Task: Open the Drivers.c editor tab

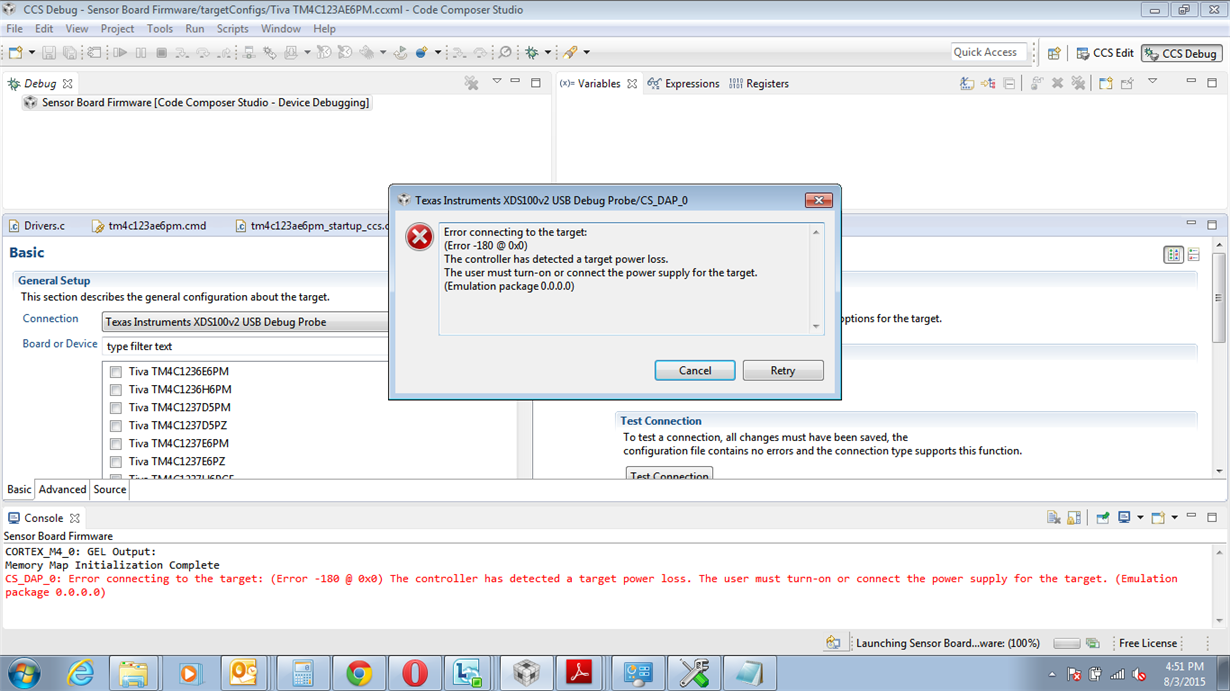Action: pyautogui.click(x=37, y=226)
